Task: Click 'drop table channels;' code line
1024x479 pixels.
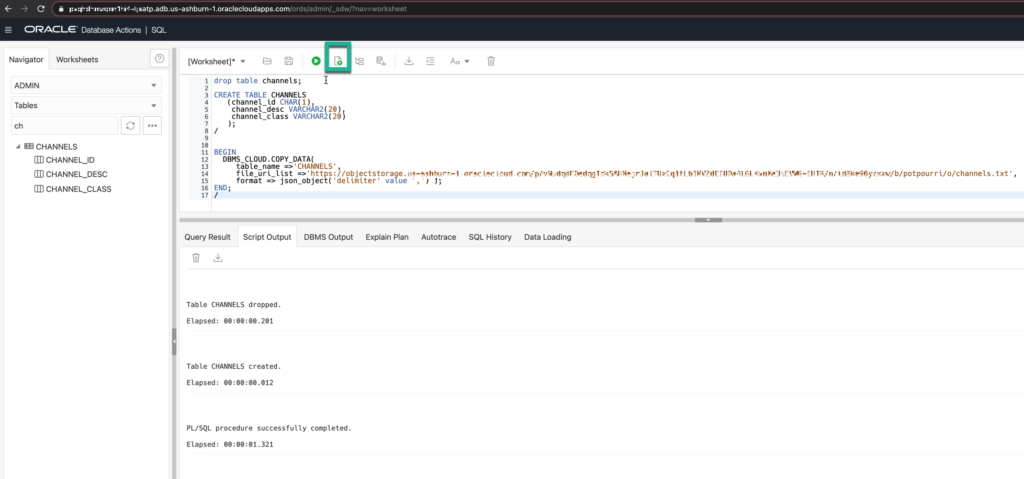Action: 257,81
